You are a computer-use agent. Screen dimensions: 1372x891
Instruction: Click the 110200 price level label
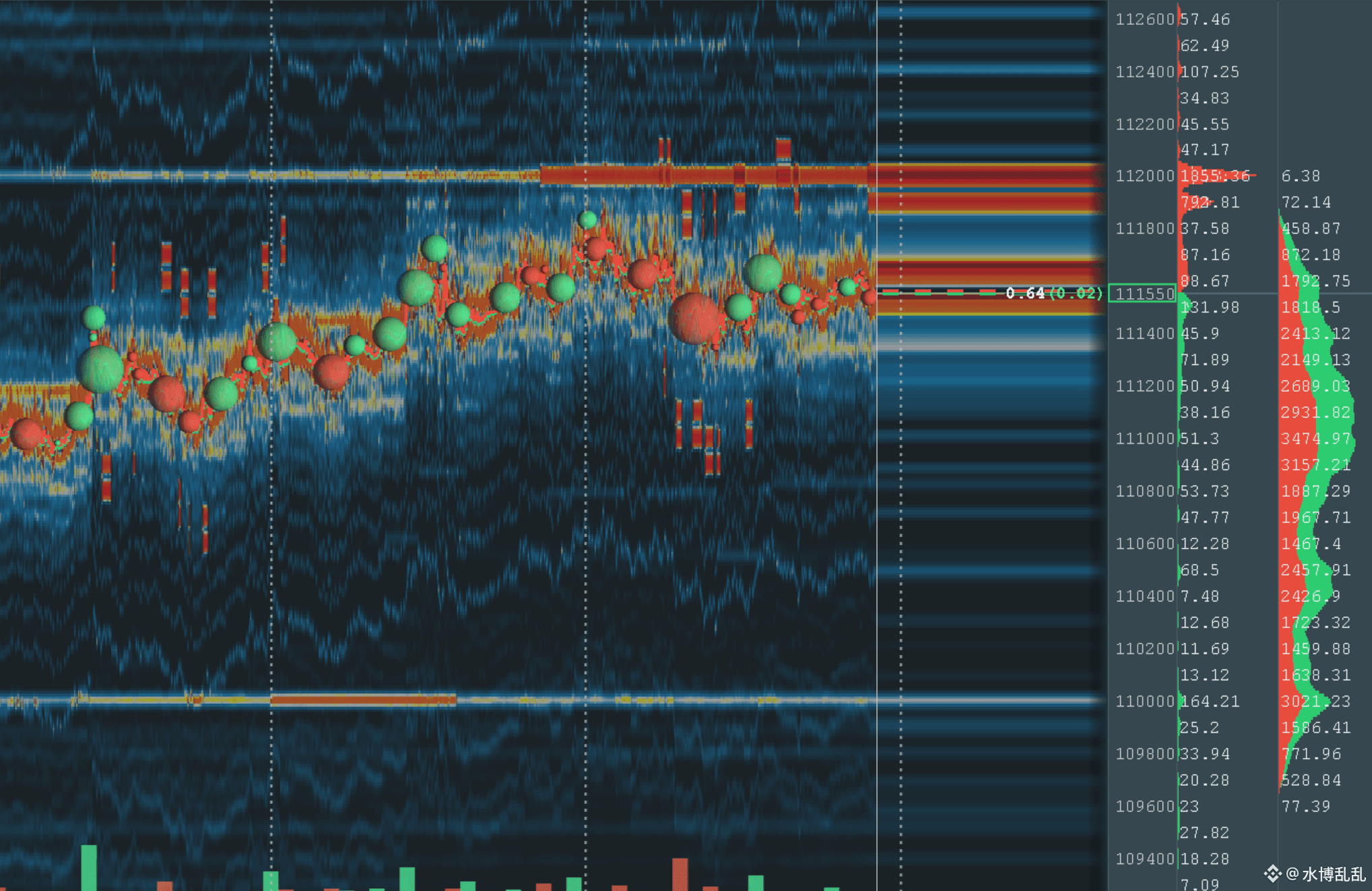click(x=1144, y=649)
